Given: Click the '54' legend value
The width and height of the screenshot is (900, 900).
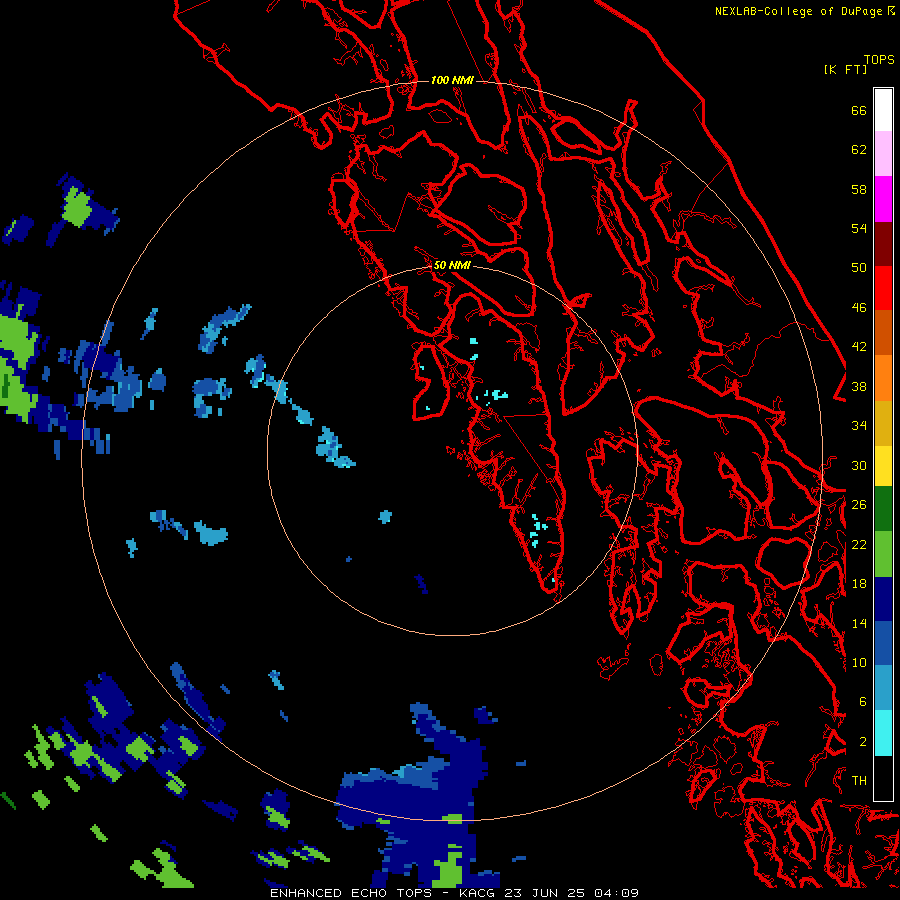Looking at the screenshot, I should pyautogui.click(x=859, y=228).
